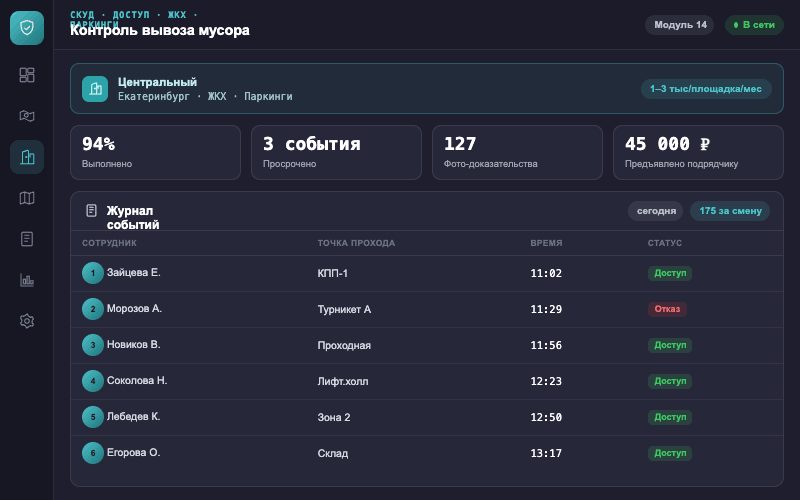Click the Журнал событий heading

(133, 218)
